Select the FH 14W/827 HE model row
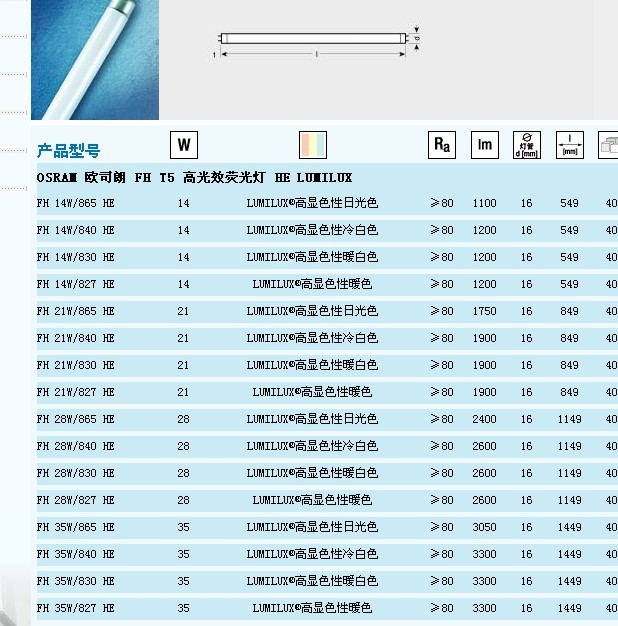The width and height of the screenshot is (618, 626). click(x=76, y=284)
